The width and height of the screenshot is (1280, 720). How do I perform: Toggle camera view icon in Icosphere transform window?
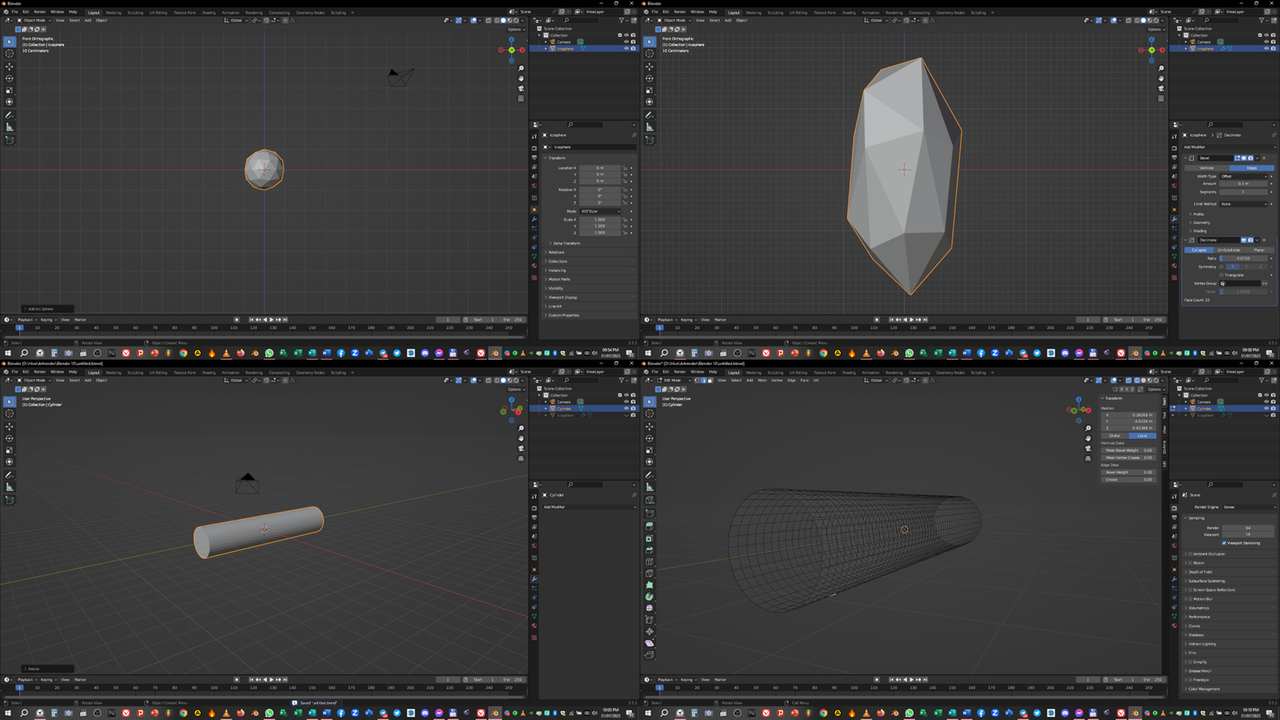coord(521,88)
